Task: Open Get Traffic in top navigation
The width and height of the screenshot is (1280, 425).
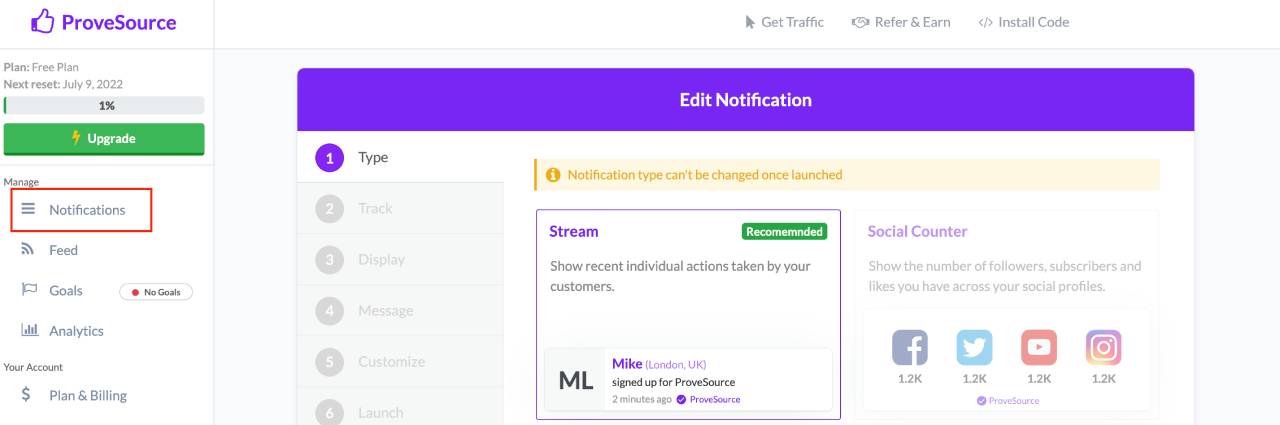Action: click(x=784, y=22)
